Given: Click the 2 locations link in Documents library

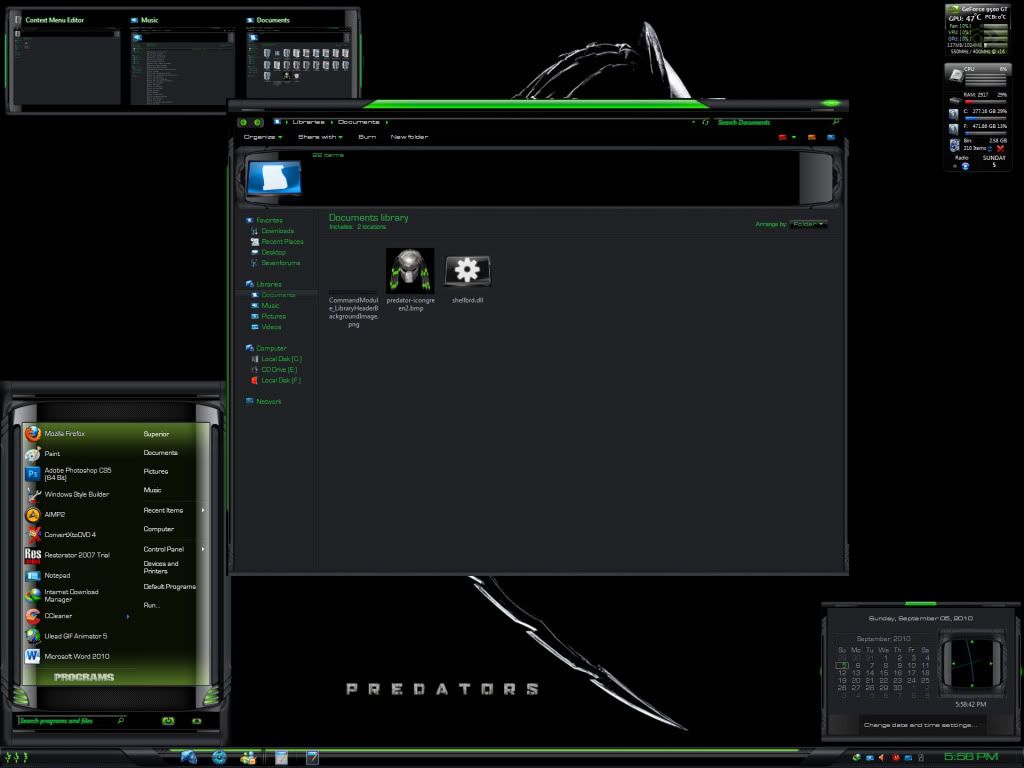Looking at the screenshot, I should (x=371, y=227).
